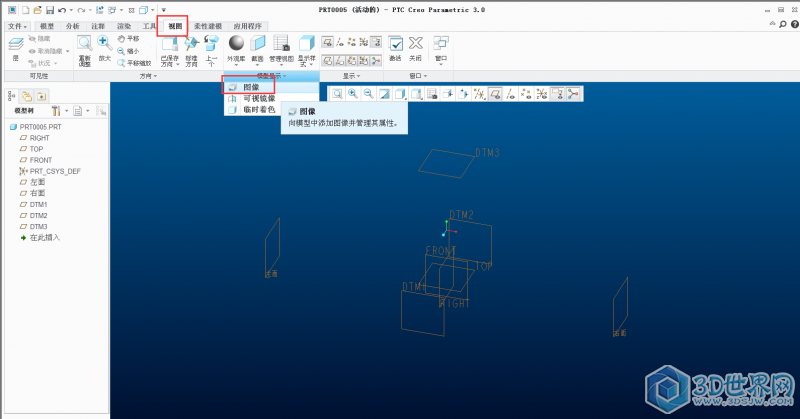800x419 pixels.
Task: Expand the Window (窗口) dropdown button
Action: (x=441, y=48)
